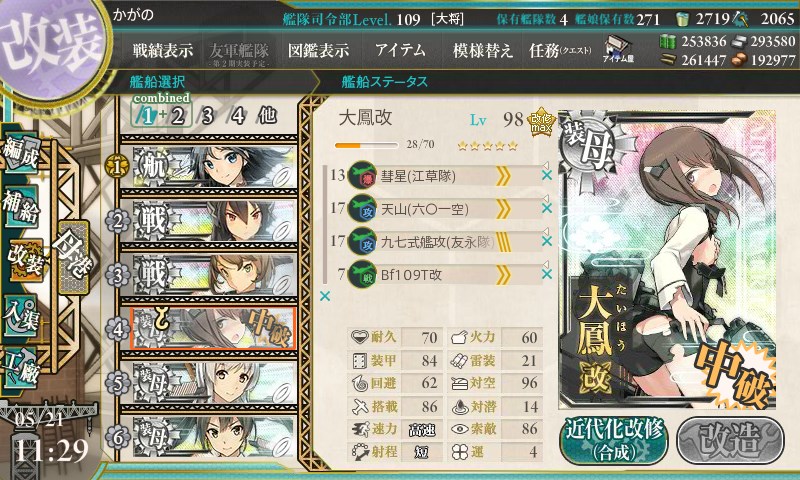Click the greyed 改造 remodel button
800x480 pixels.
tap(731, 440)
